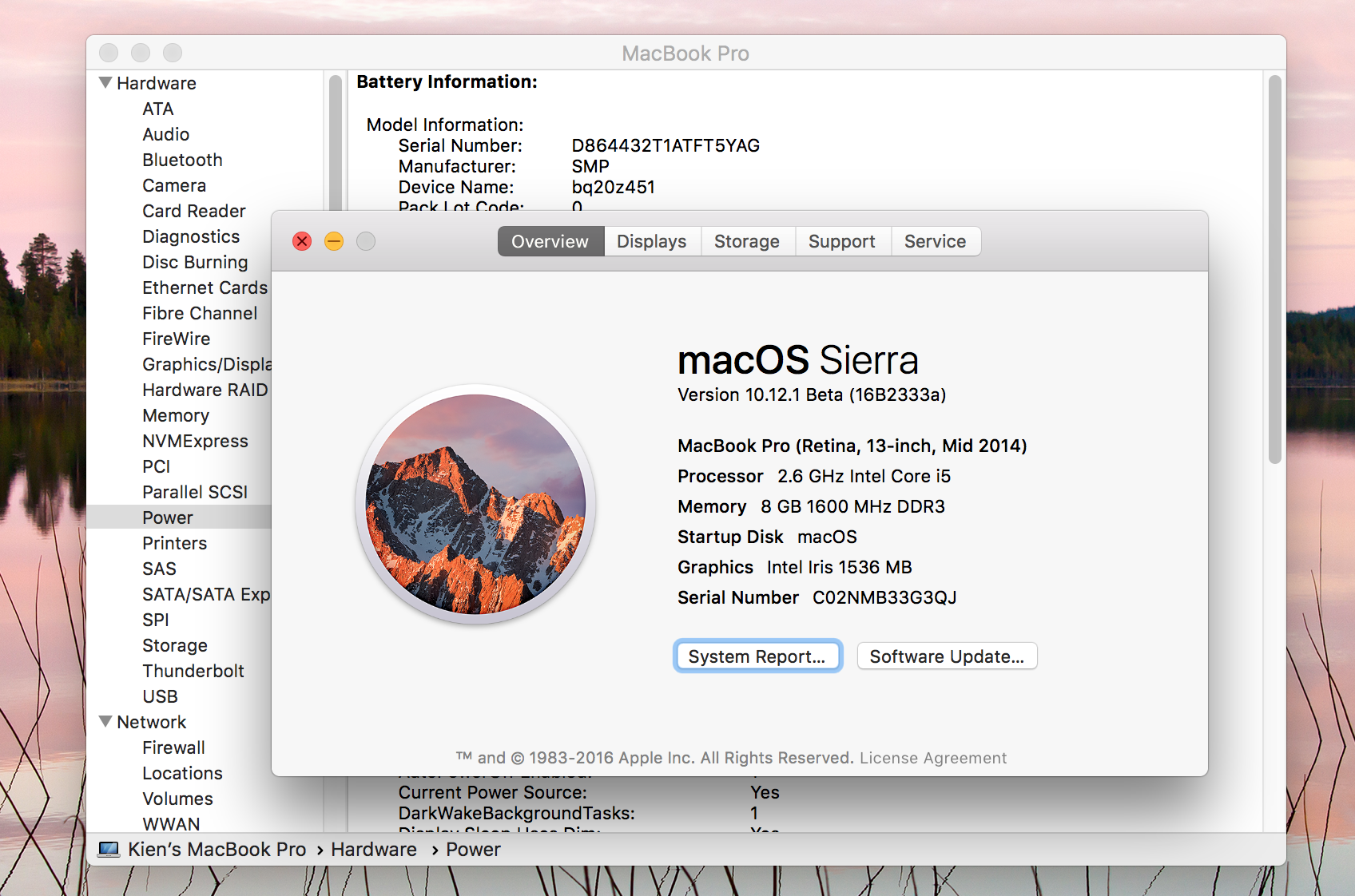Switch to the Support tab
Image resolution: width=1355 pixels, height=896 pixels.
click(842, 241)
